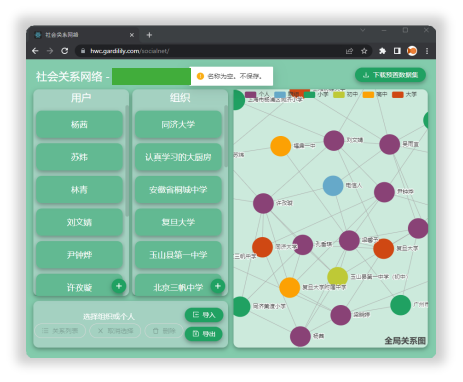The image size is (463, 382).
Task: Select user 苏炜 in the 用户 list
Action: click(x=79, y=157)
